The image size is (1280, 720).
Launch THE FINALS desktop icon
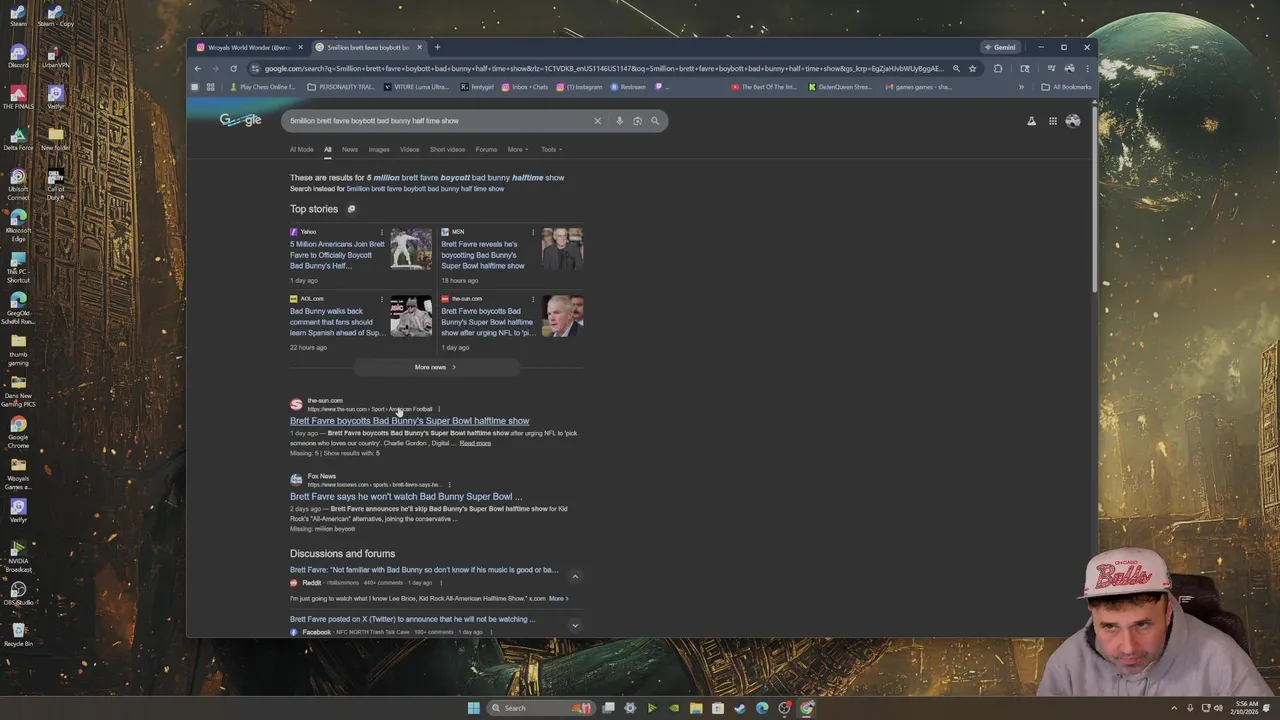pyautogui.click(x=18, y=98)
